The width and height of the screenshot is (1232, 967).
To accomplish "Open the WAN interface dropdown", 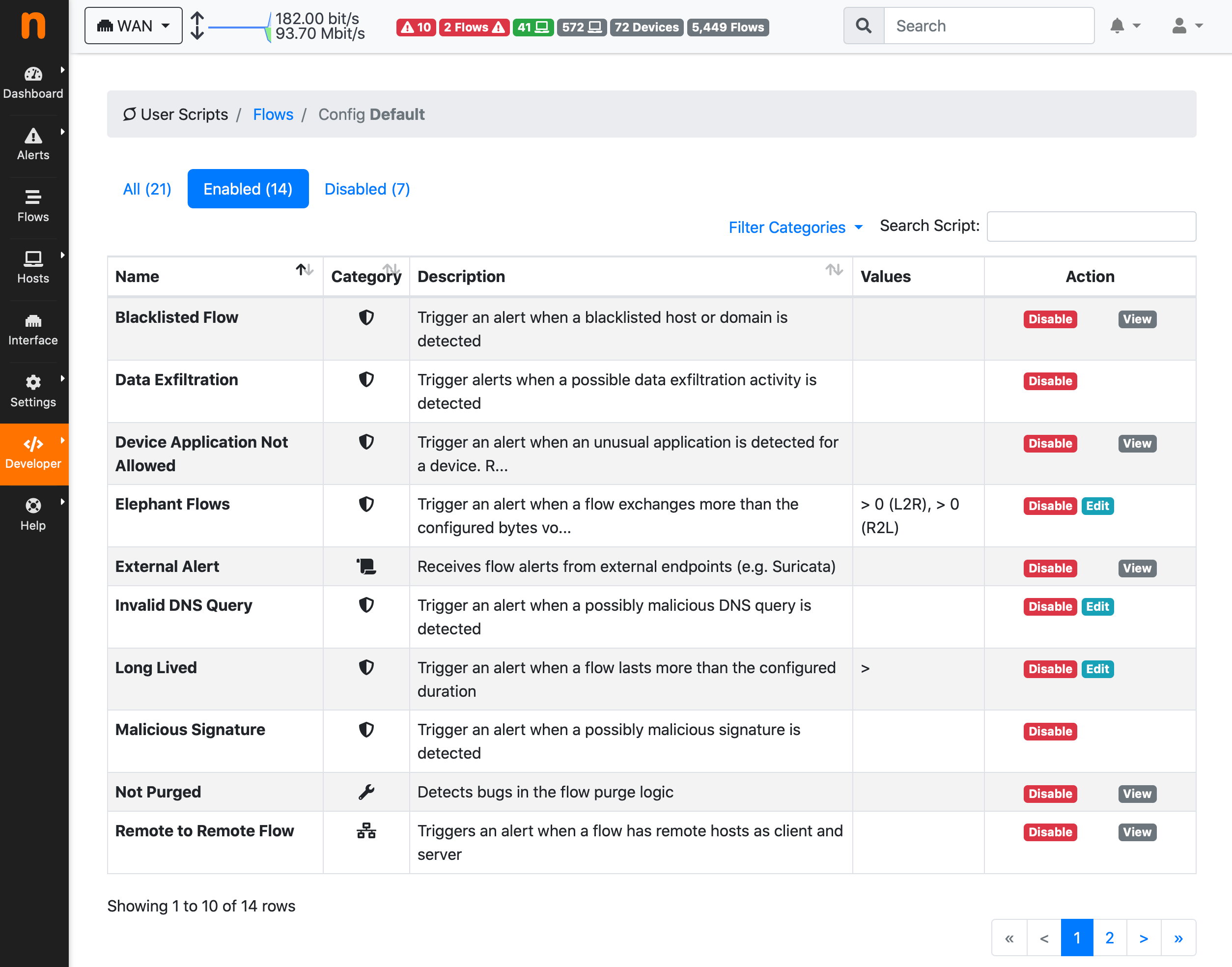I will click(x=134, y=26).
